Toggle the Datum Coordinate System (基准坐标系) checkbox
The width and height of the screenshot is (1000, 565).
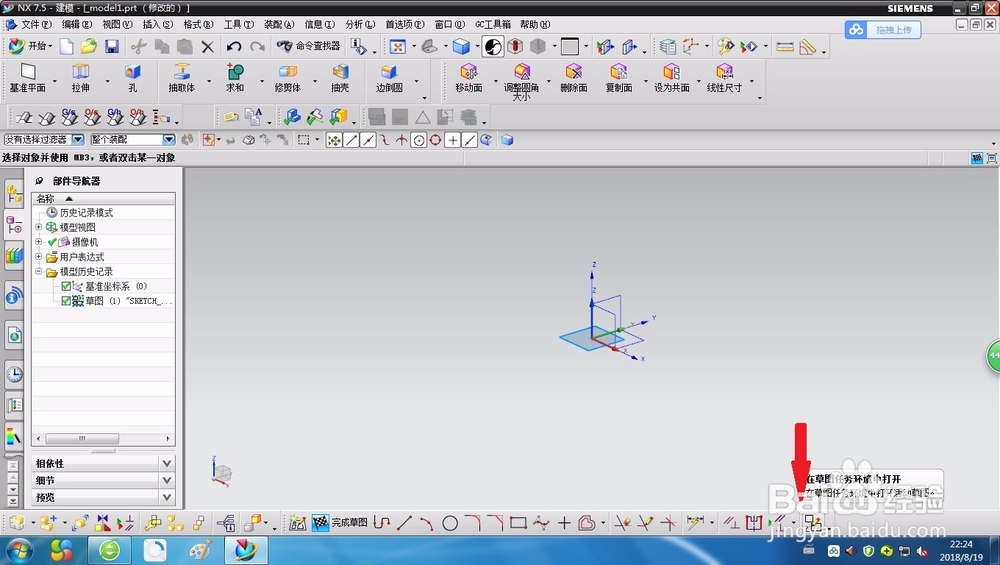[66, 286]
